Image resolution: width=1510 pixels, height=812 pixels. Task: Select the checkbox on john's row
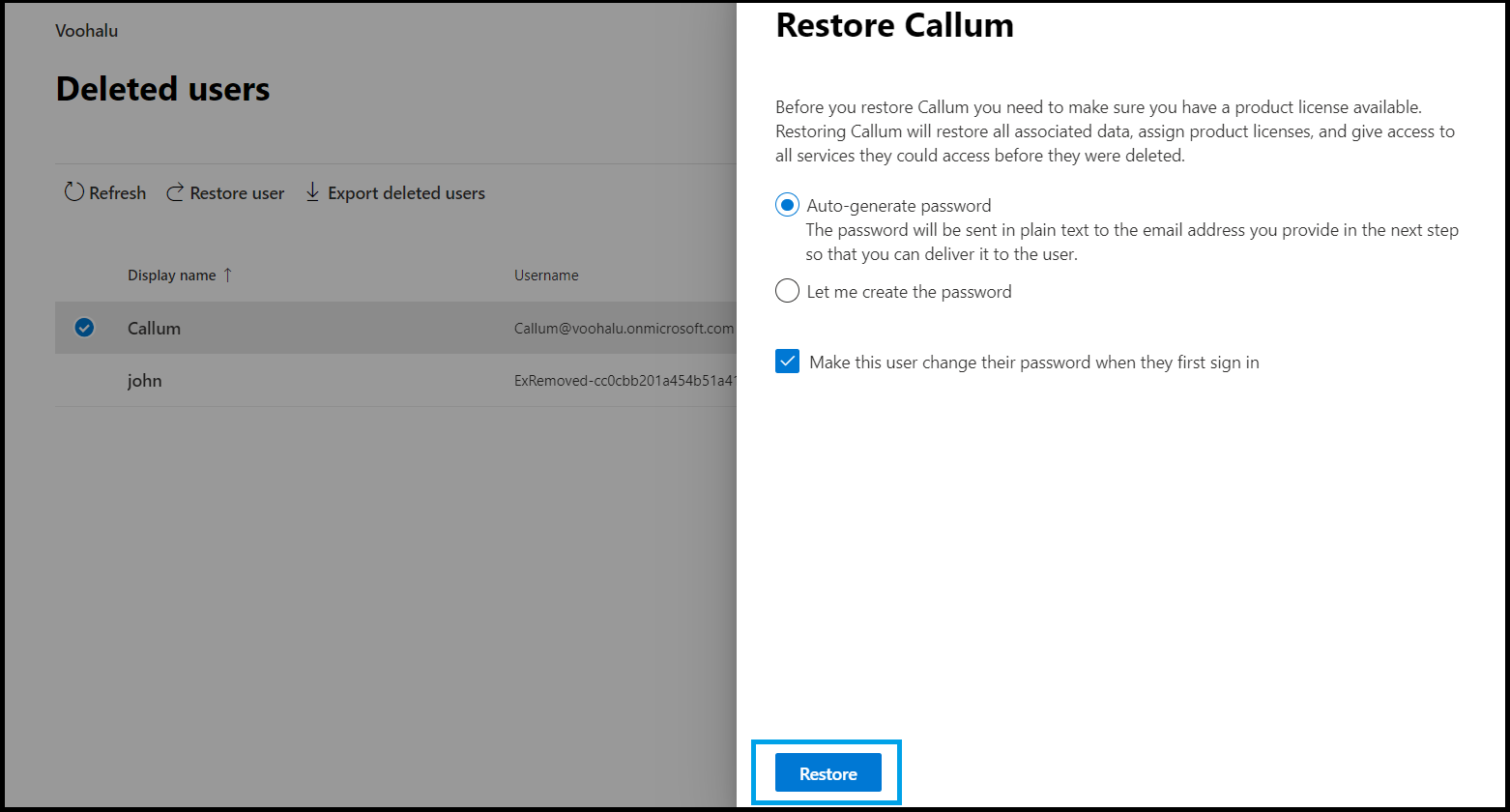[84, 380]
